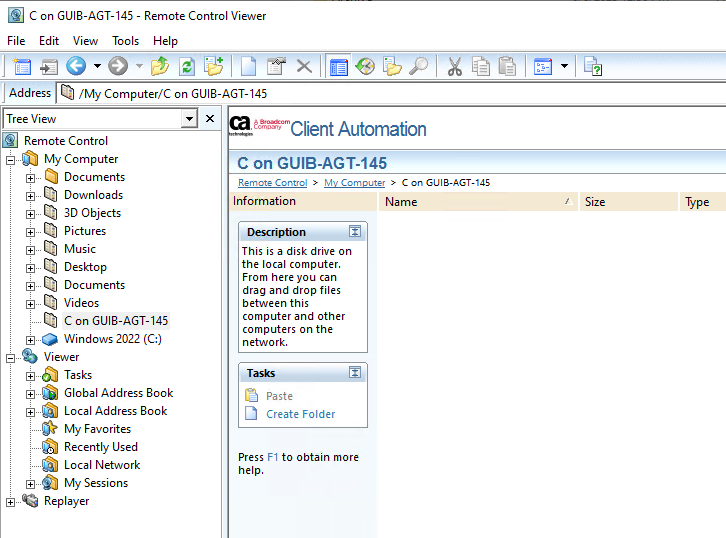
Task: Click the scissors Cut icon
Action: pos(454,67)
